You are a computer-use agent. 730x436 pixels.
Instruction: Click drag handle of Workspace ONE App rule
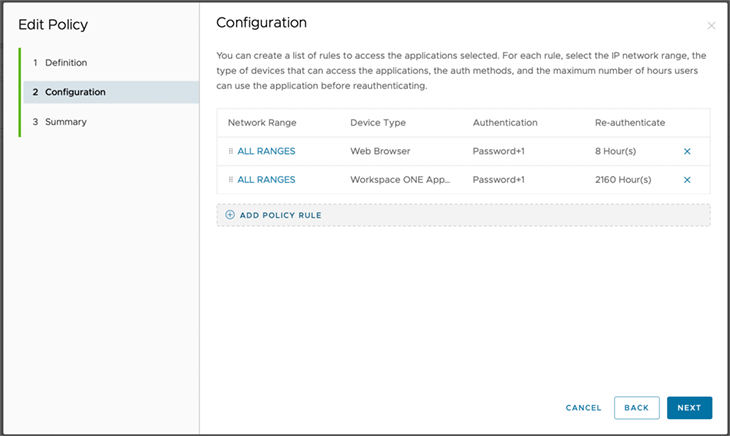(231, 180)
